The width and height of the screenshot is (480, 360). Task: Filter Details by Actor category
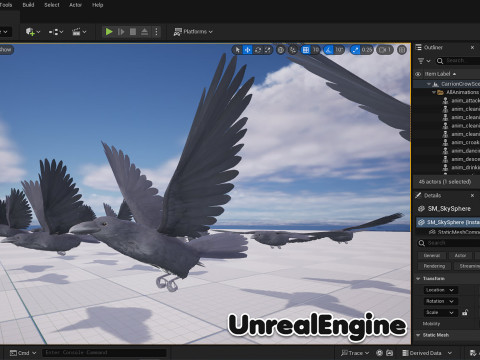click(x=460, y=256)
